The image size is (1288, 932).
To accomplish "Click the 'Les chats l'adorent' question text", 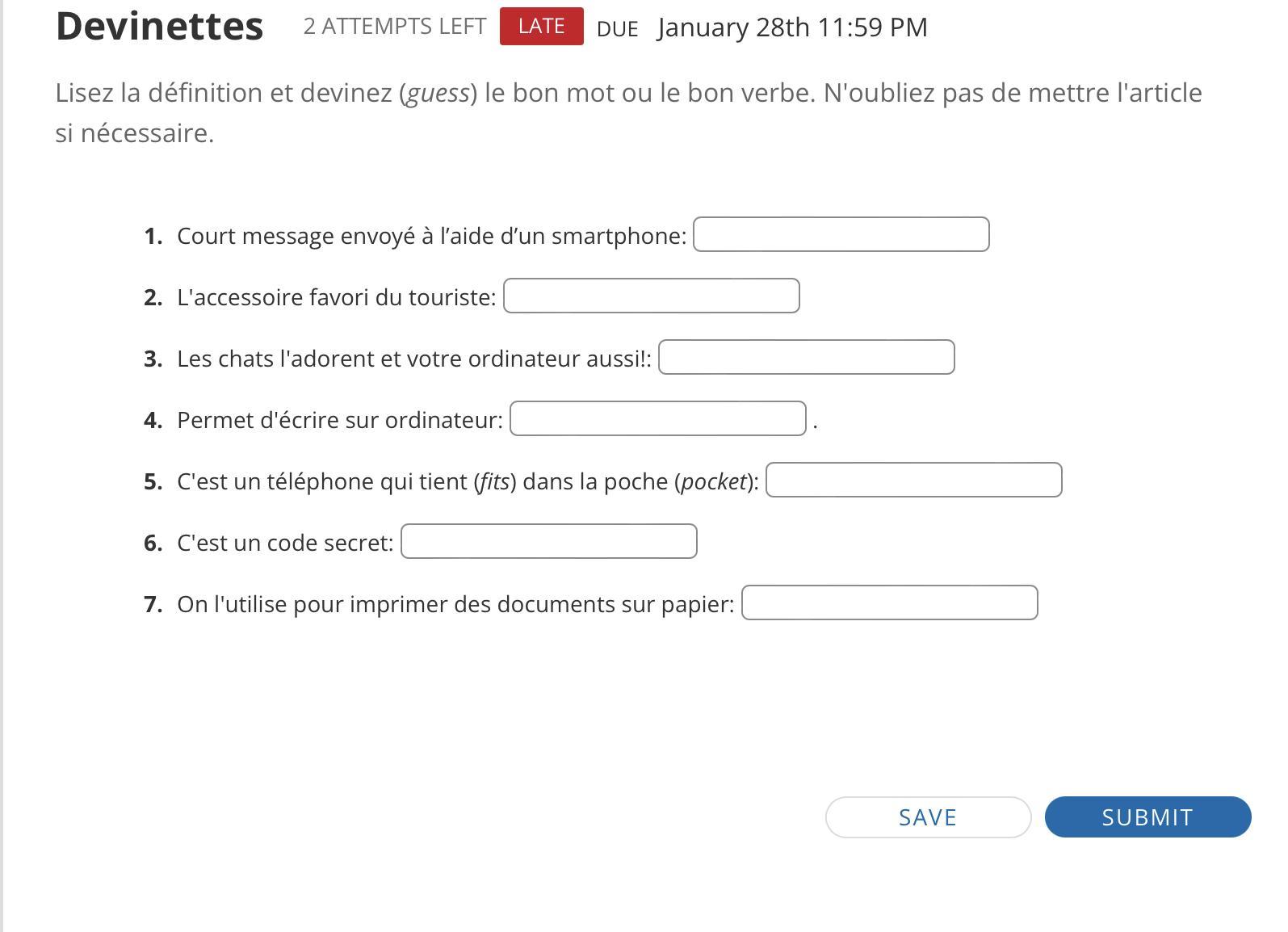I will coord(413,359).
